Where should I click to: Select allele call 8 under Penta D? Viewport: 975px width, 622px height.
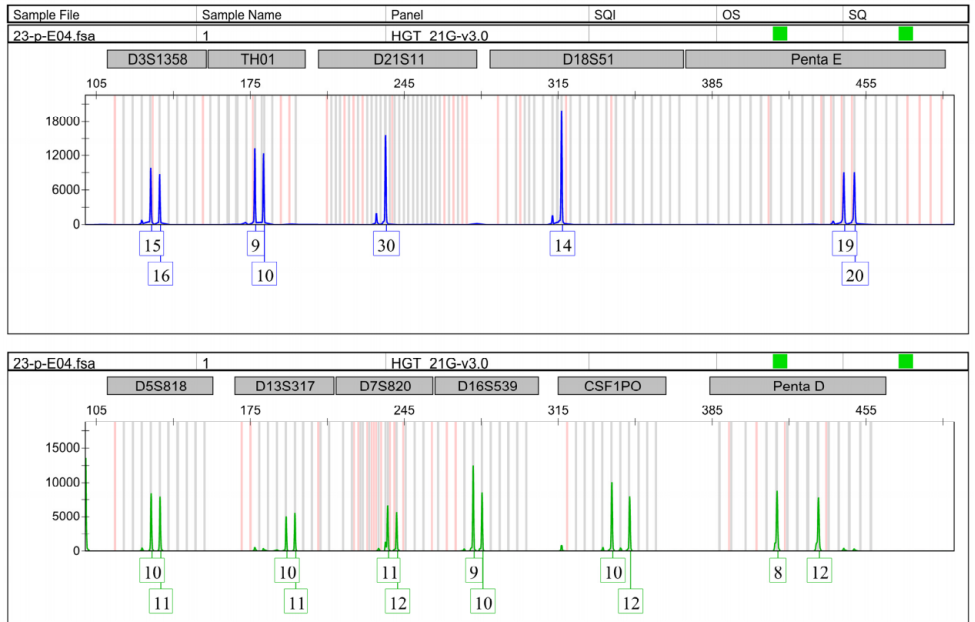coord(778,572)
